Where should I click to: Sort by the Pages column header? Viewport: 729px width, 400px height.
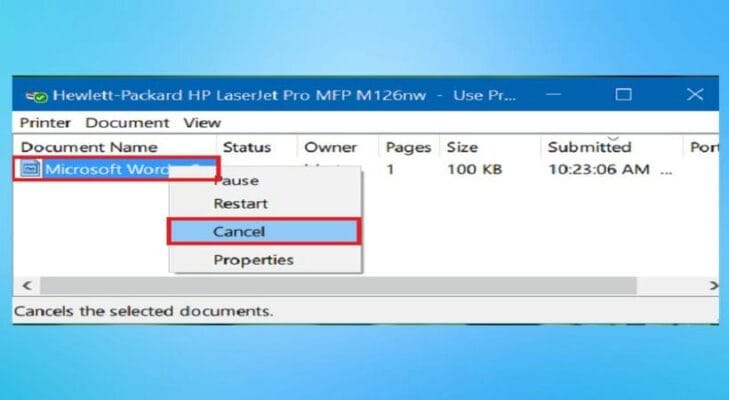coord(408,147)
